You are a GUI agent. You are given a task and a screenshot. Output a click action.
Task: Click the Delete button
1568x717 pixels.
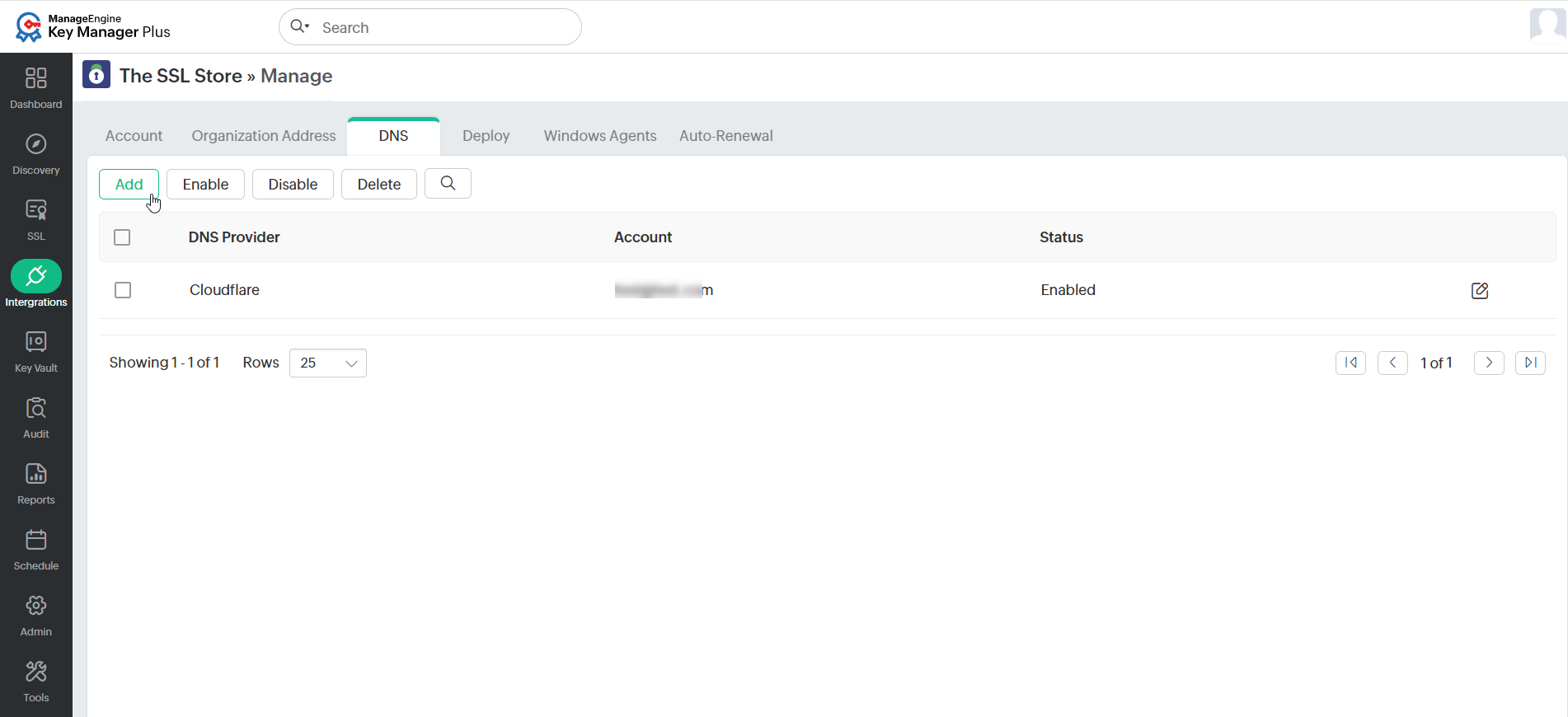click(379, 185)
